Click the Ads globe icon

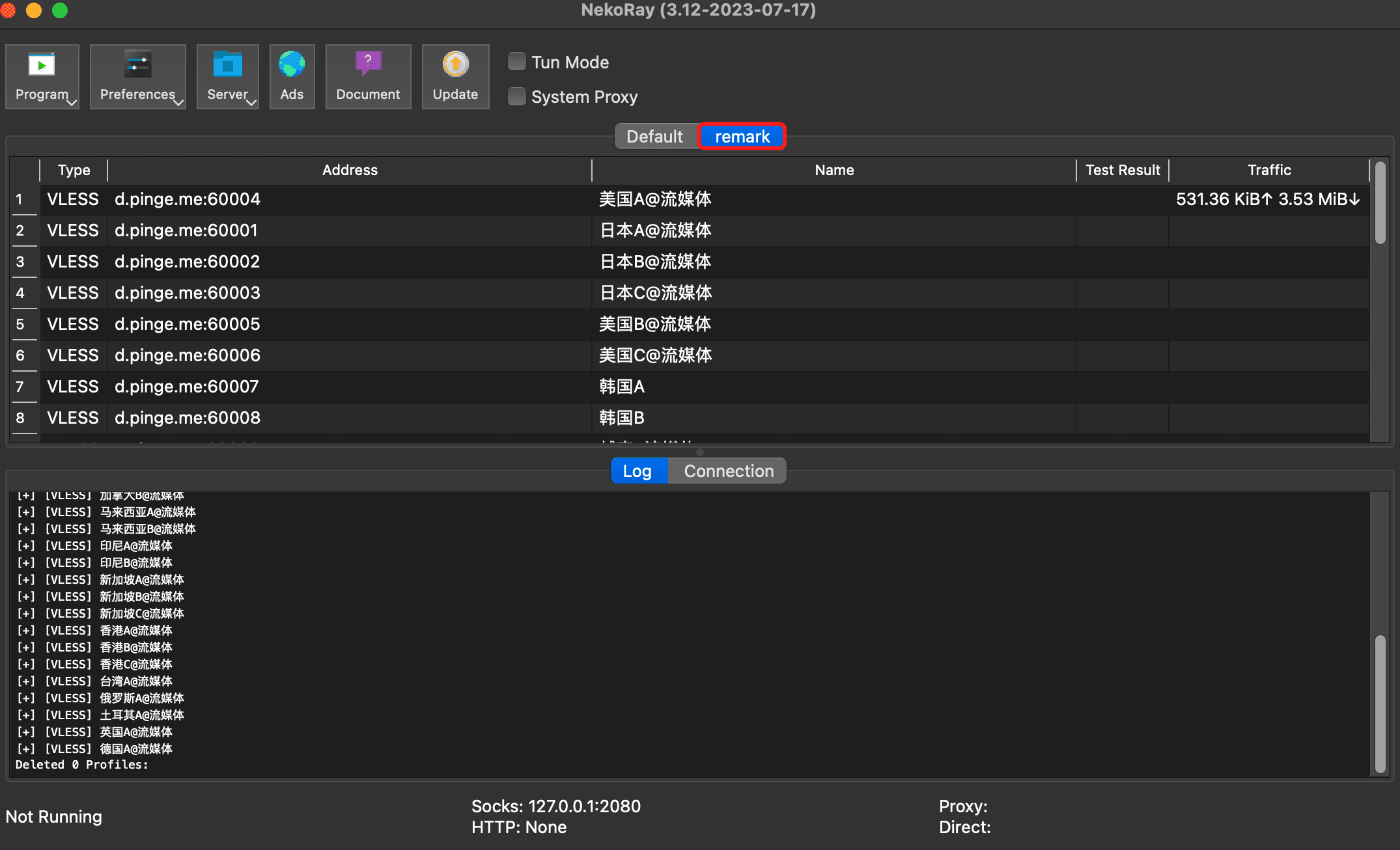[292, 65]
